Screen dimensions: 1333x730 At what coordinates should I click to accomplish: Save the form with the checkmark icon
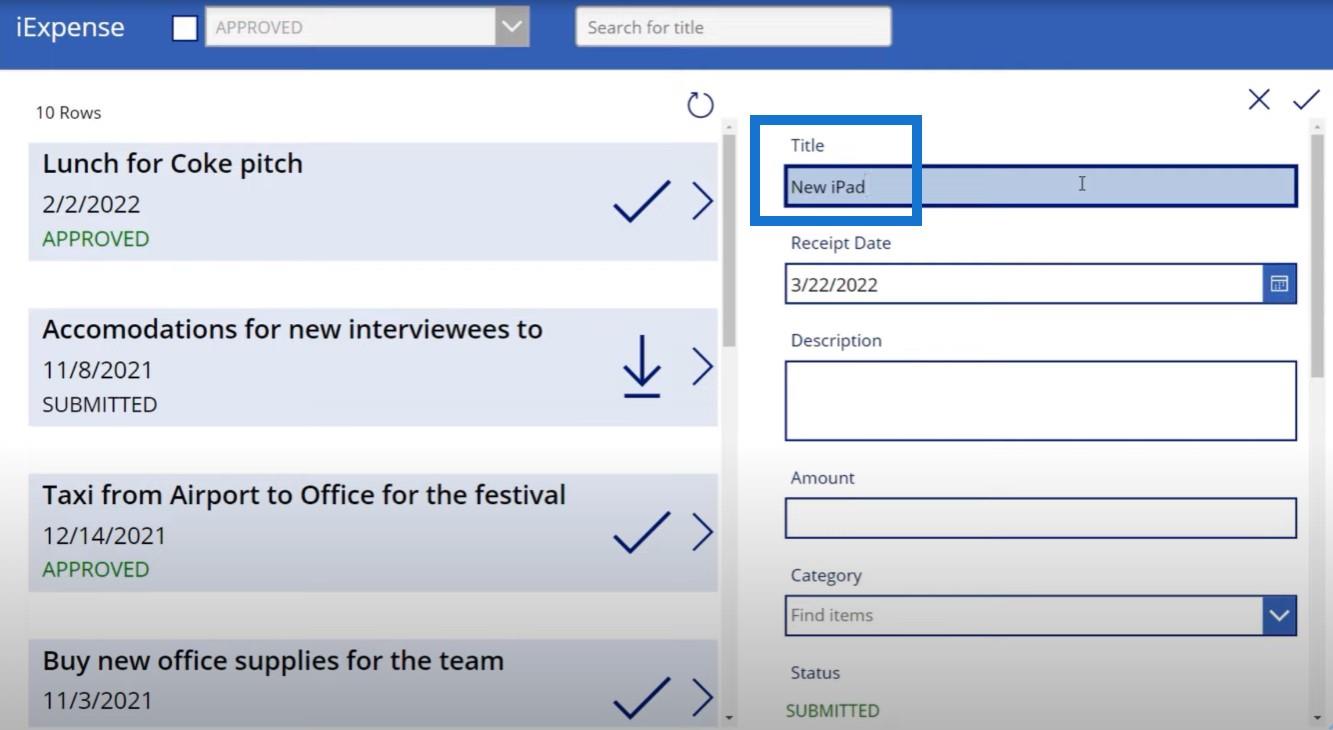1306,99
